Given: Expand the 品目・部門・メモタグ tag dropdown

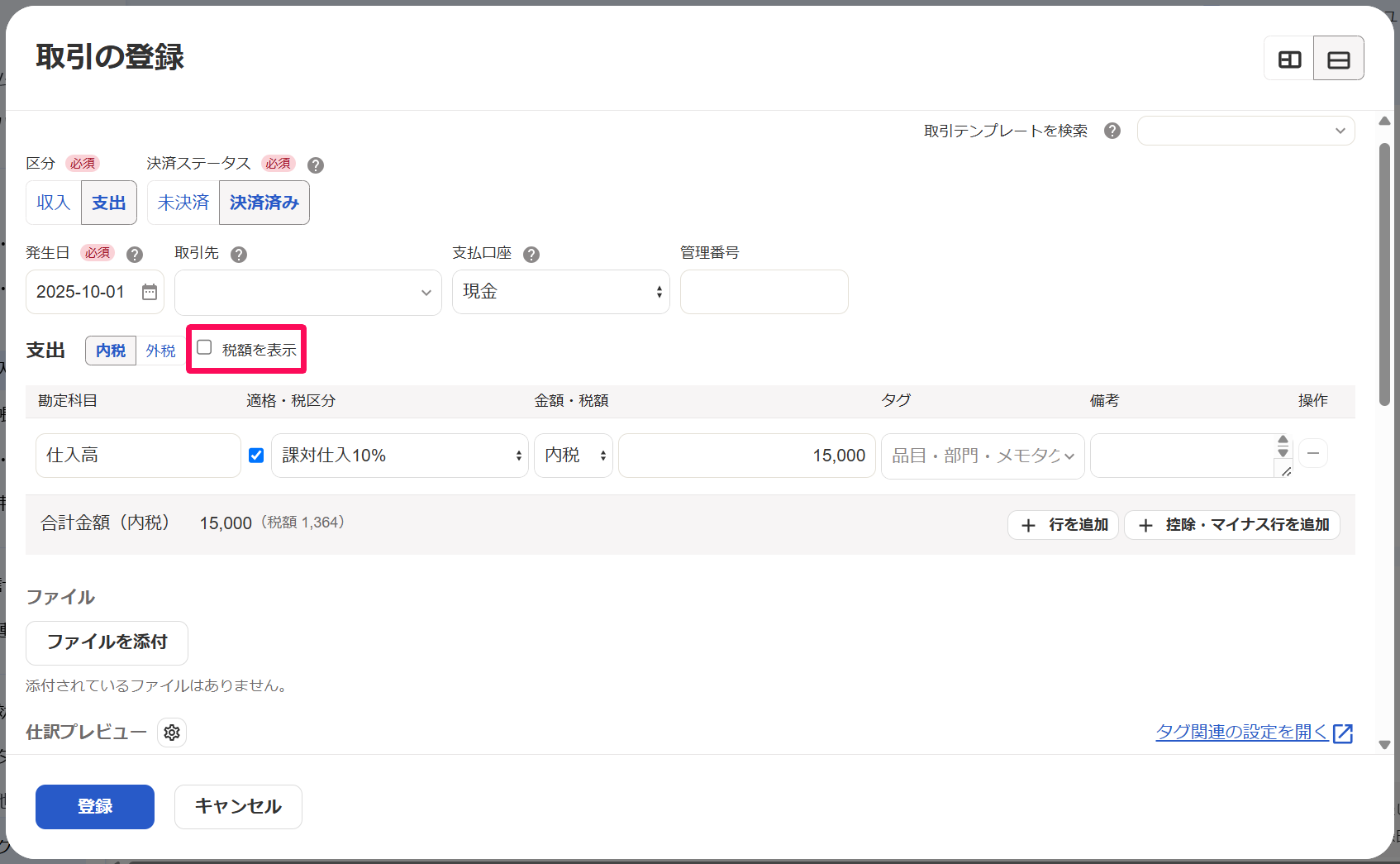Looking at the screenshot, I should [983, 456].
